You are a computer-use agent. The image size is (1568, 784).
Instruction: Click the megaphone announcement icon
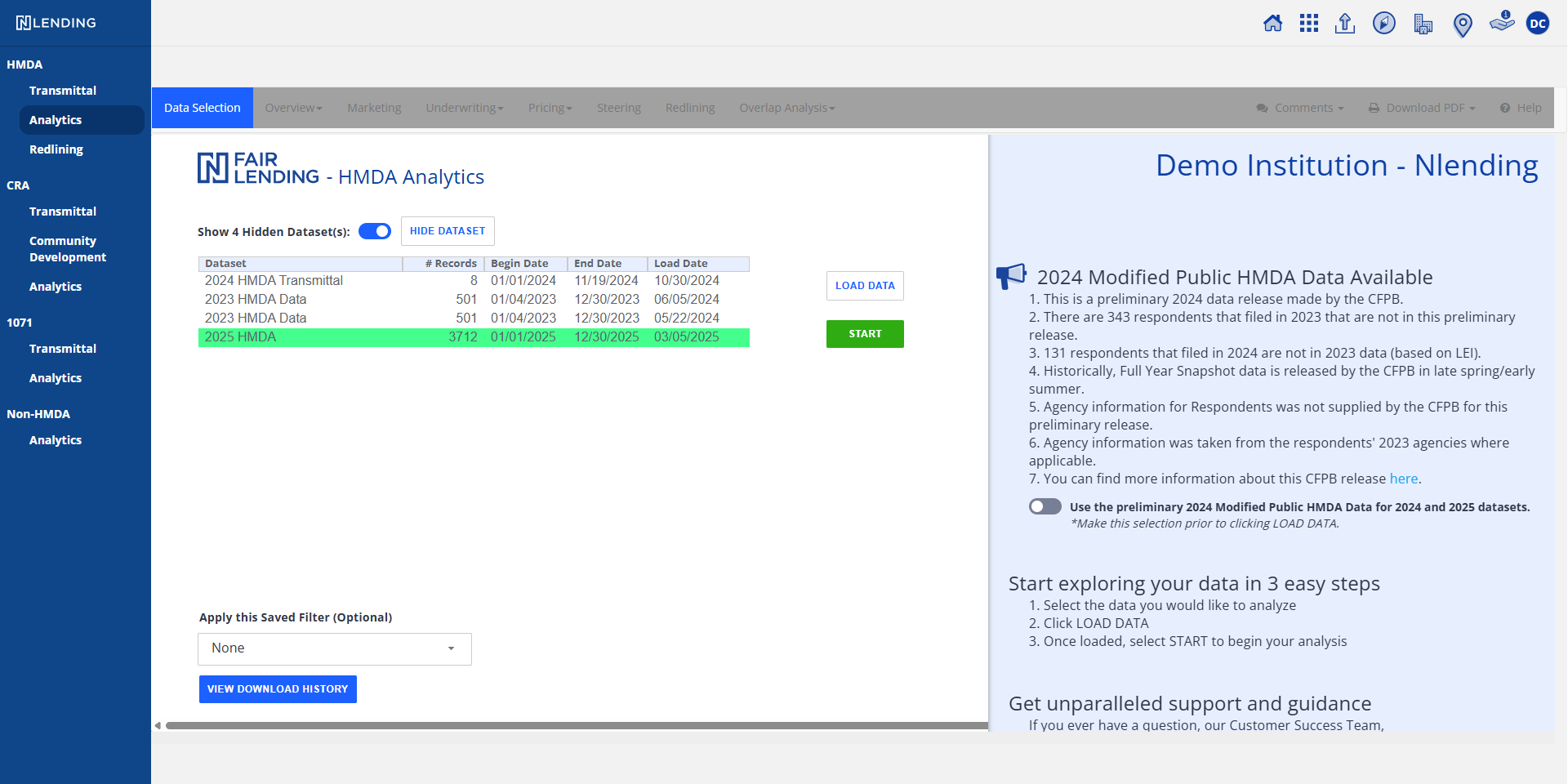[x=1011, y=276]
